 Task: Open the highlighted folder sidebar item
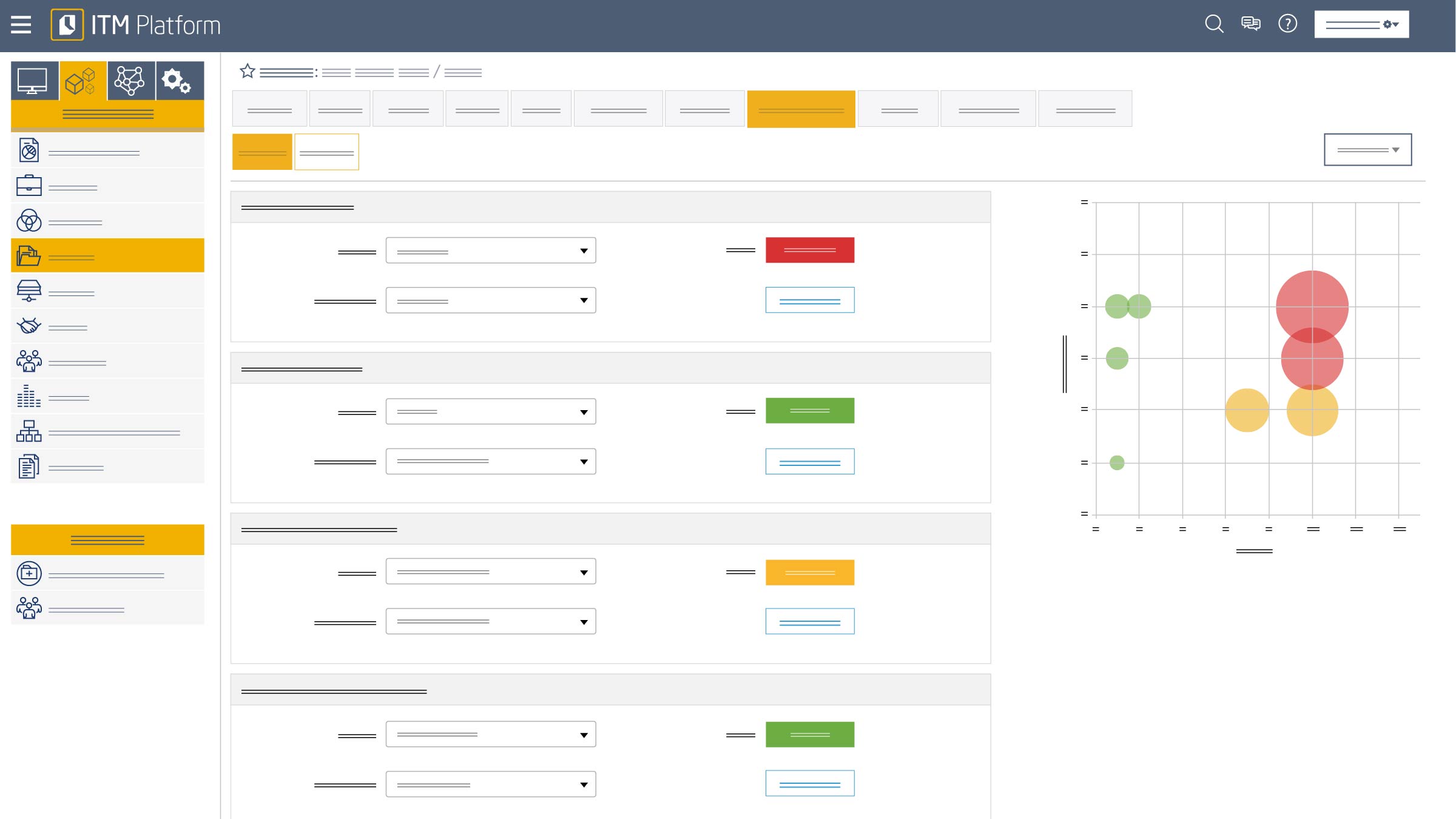coord(107,255)
